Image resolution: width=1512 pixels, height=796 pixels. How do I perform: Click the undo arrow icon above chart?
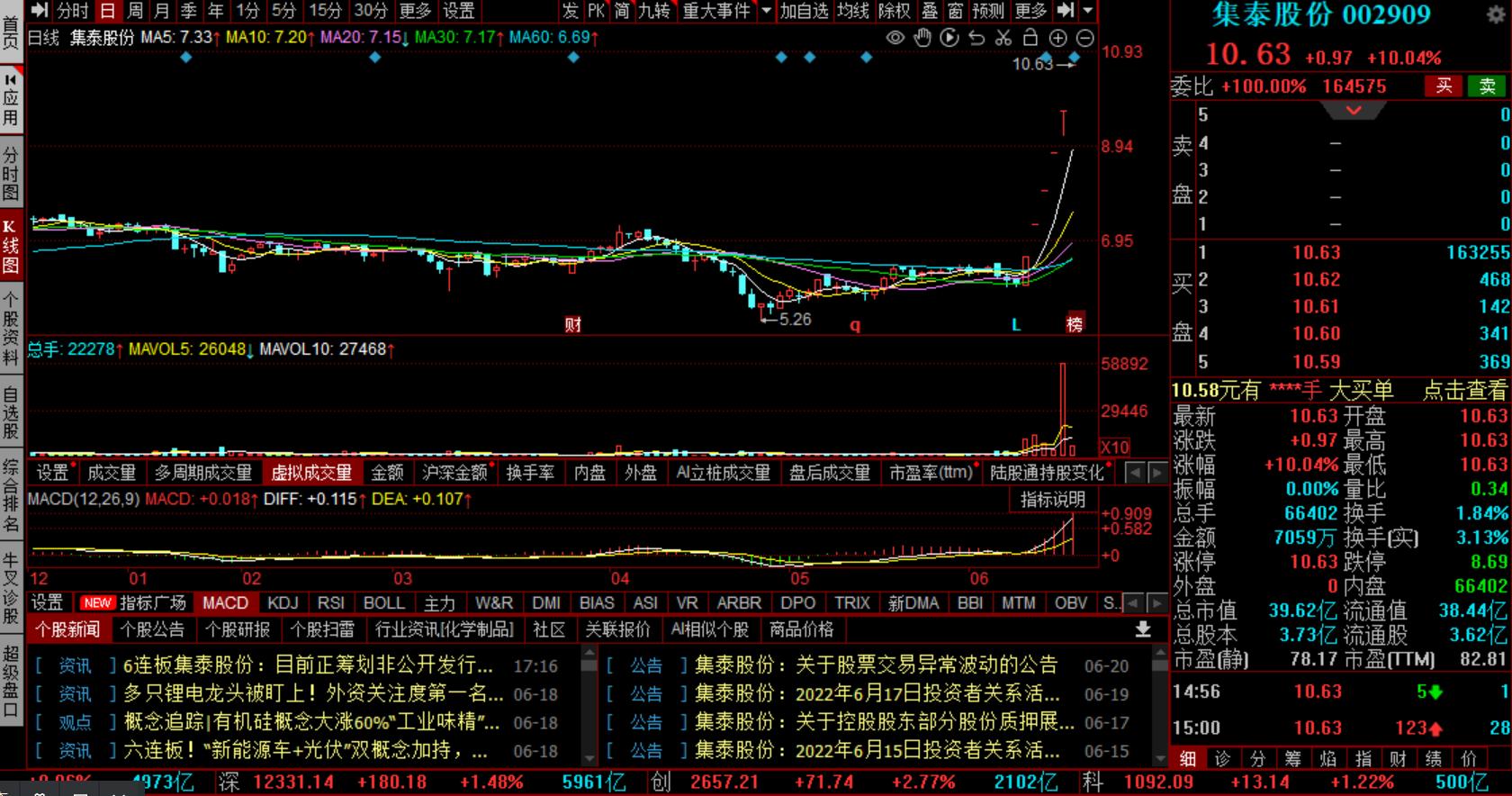click(x=976, y=38)
